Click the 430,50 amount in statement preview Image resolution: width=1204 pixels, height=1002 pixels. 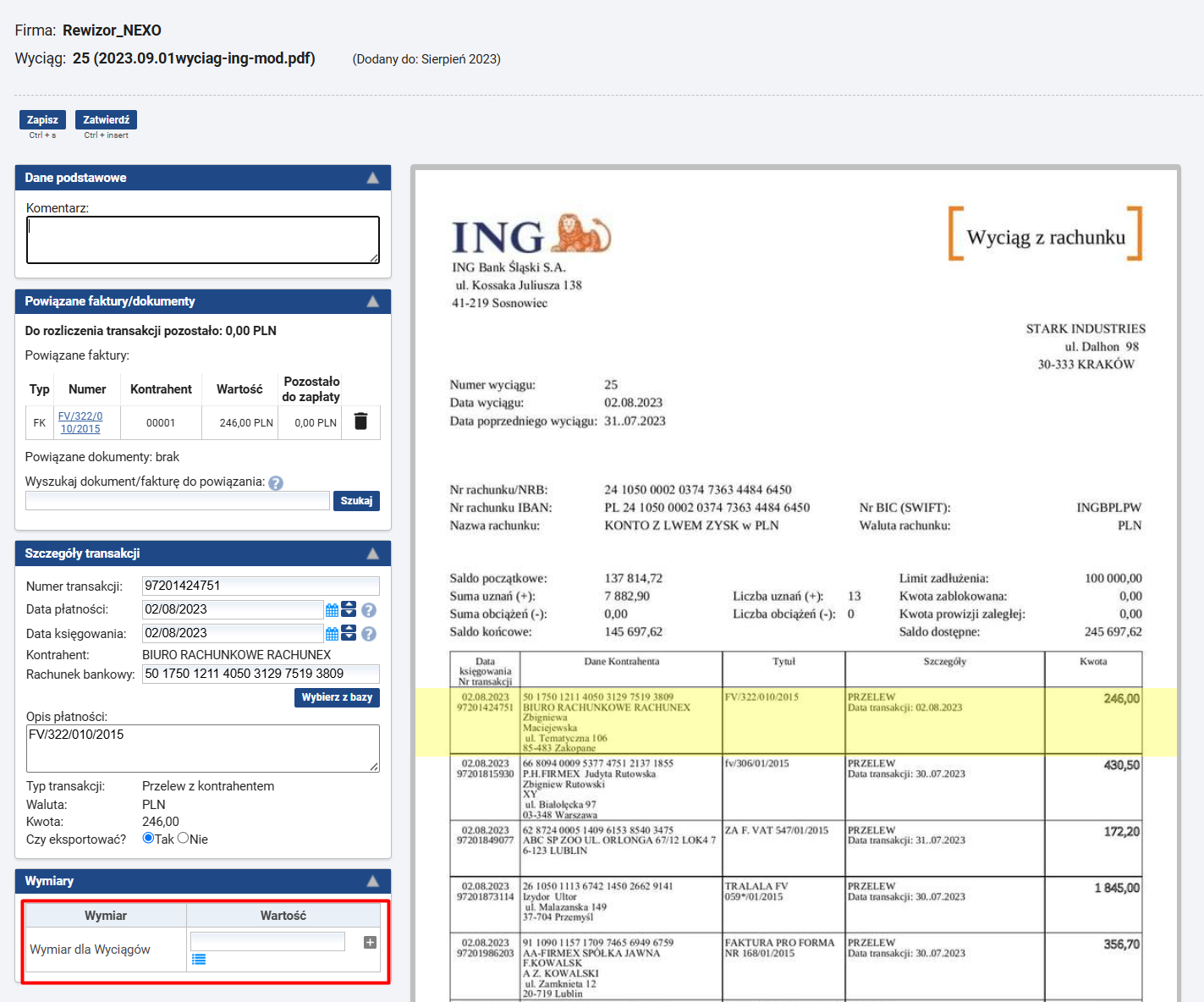point(1121,765)
